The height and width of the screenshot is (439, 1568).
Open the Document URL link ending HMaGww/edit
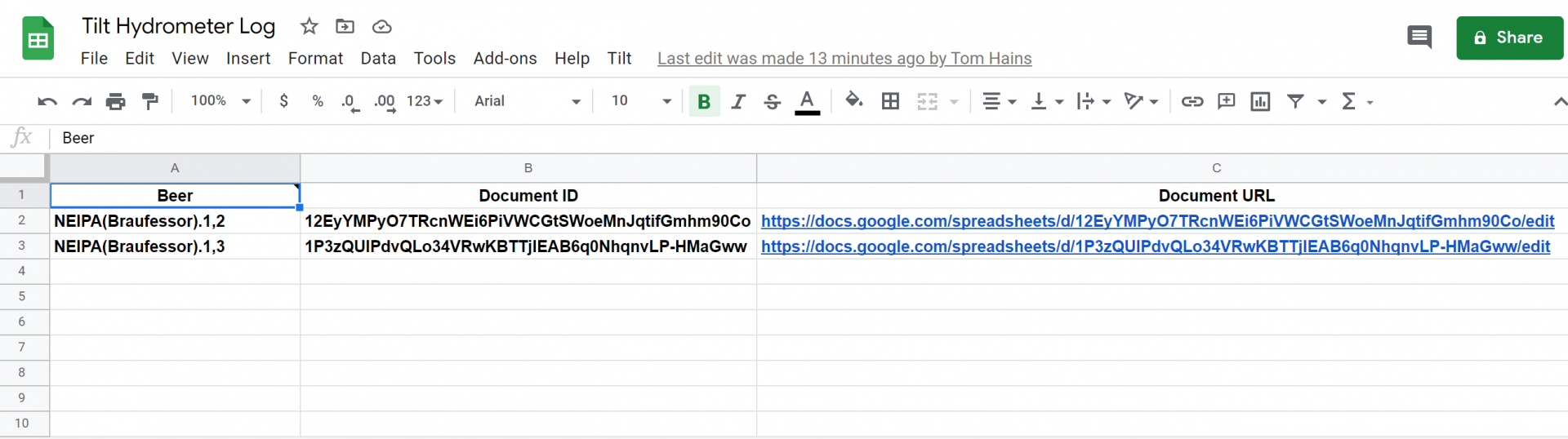click(1155, 246)
